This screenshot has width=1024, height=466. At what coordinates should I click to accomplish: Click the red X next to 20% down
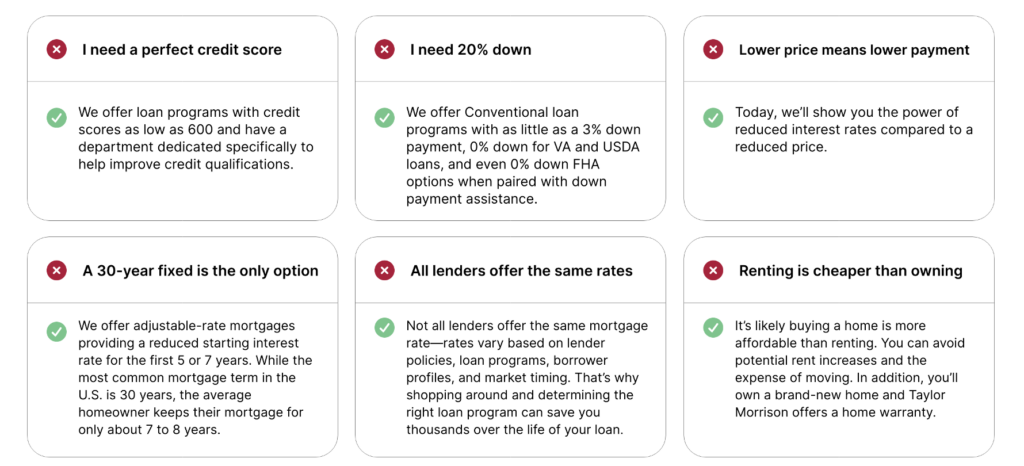(x=385, y=49)
